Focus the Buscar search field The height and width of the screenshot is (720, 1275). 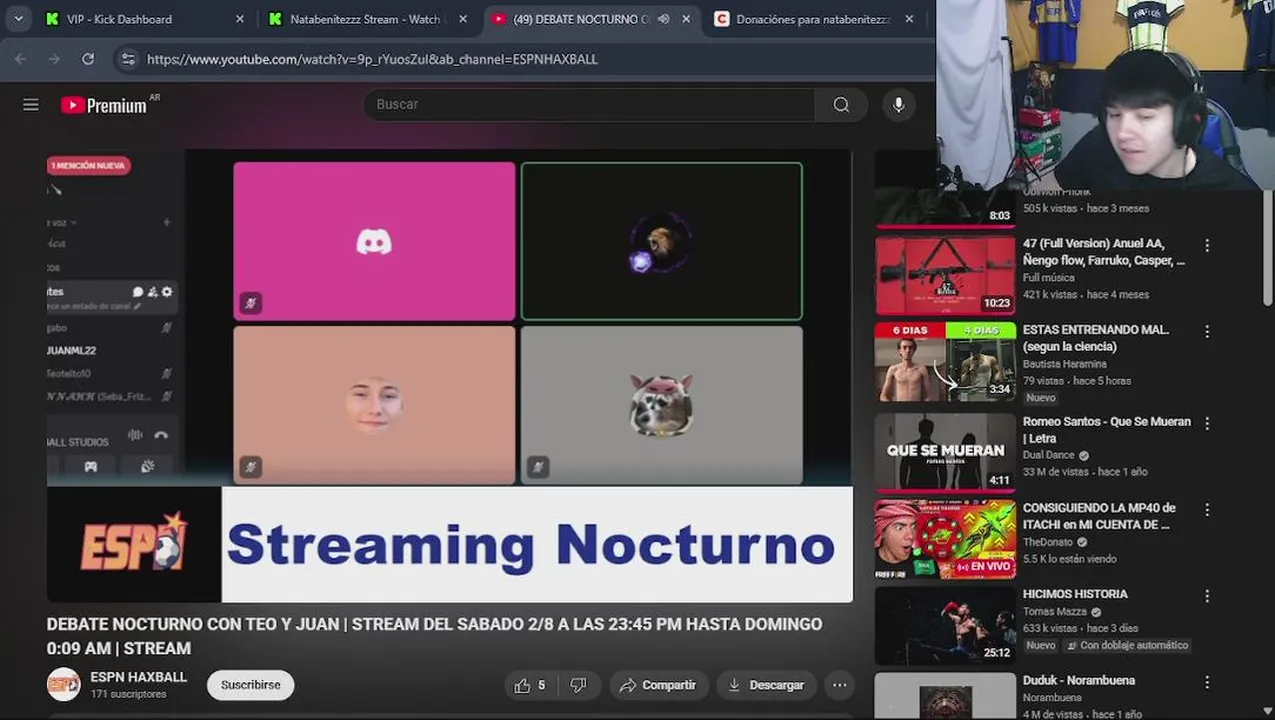pyautogui.click(x=589, y=104)
